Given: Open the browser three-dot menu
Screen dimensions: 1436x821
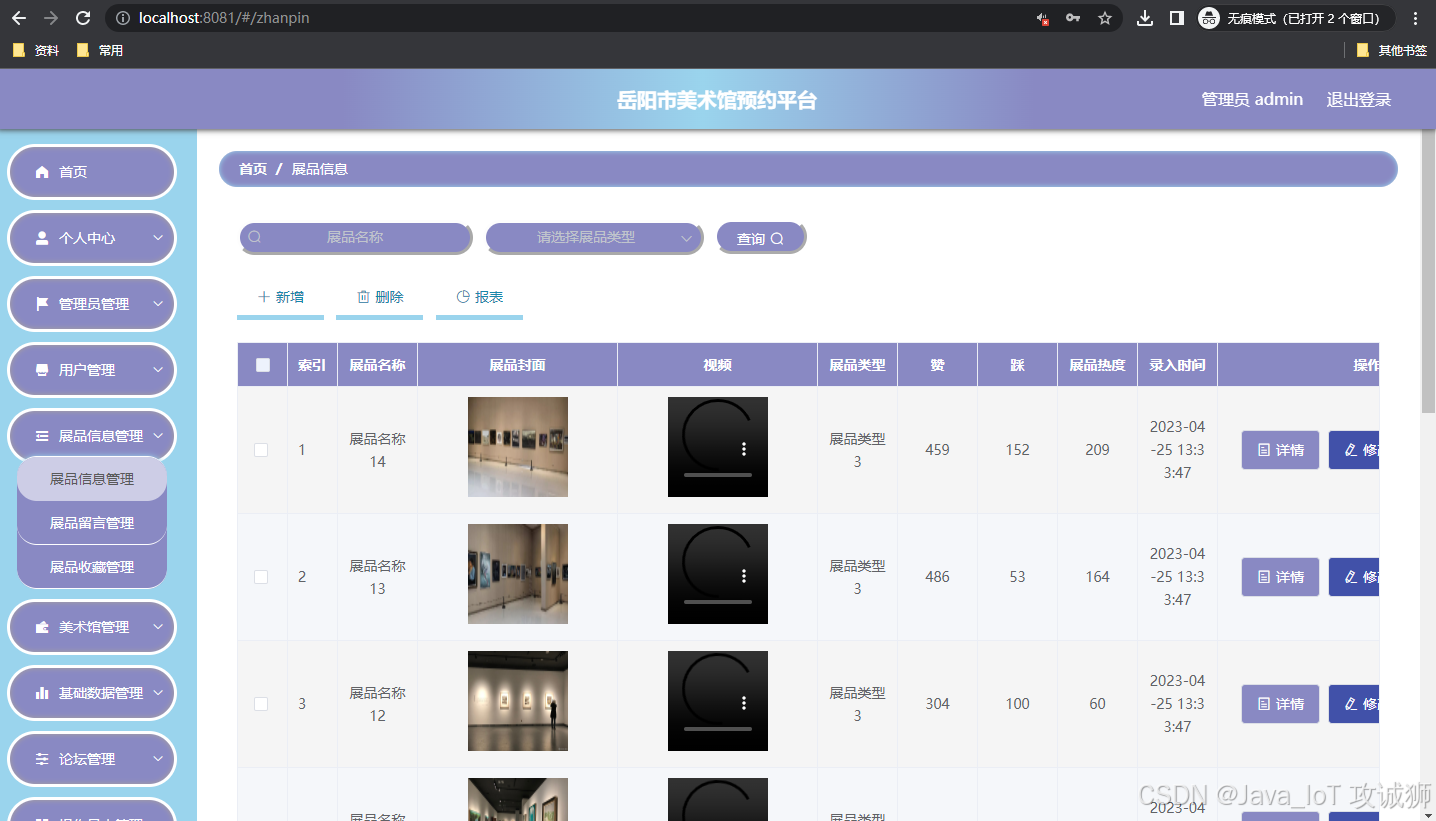Looking at the screenshot, I should tap(1415, 18).
